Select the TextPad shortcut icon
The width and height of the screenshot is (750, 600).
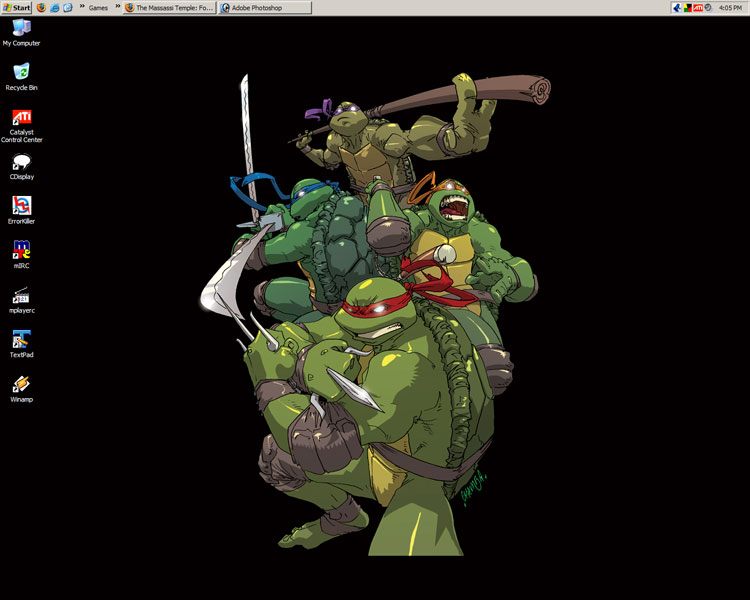pos(22,344)
